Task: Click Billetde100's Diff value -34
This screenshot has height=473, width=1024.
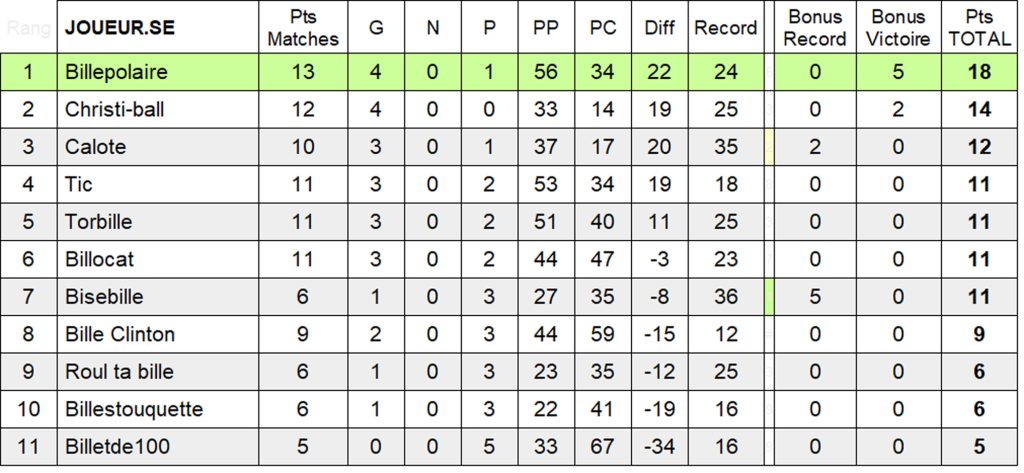Action: click(x=659, y=447)
